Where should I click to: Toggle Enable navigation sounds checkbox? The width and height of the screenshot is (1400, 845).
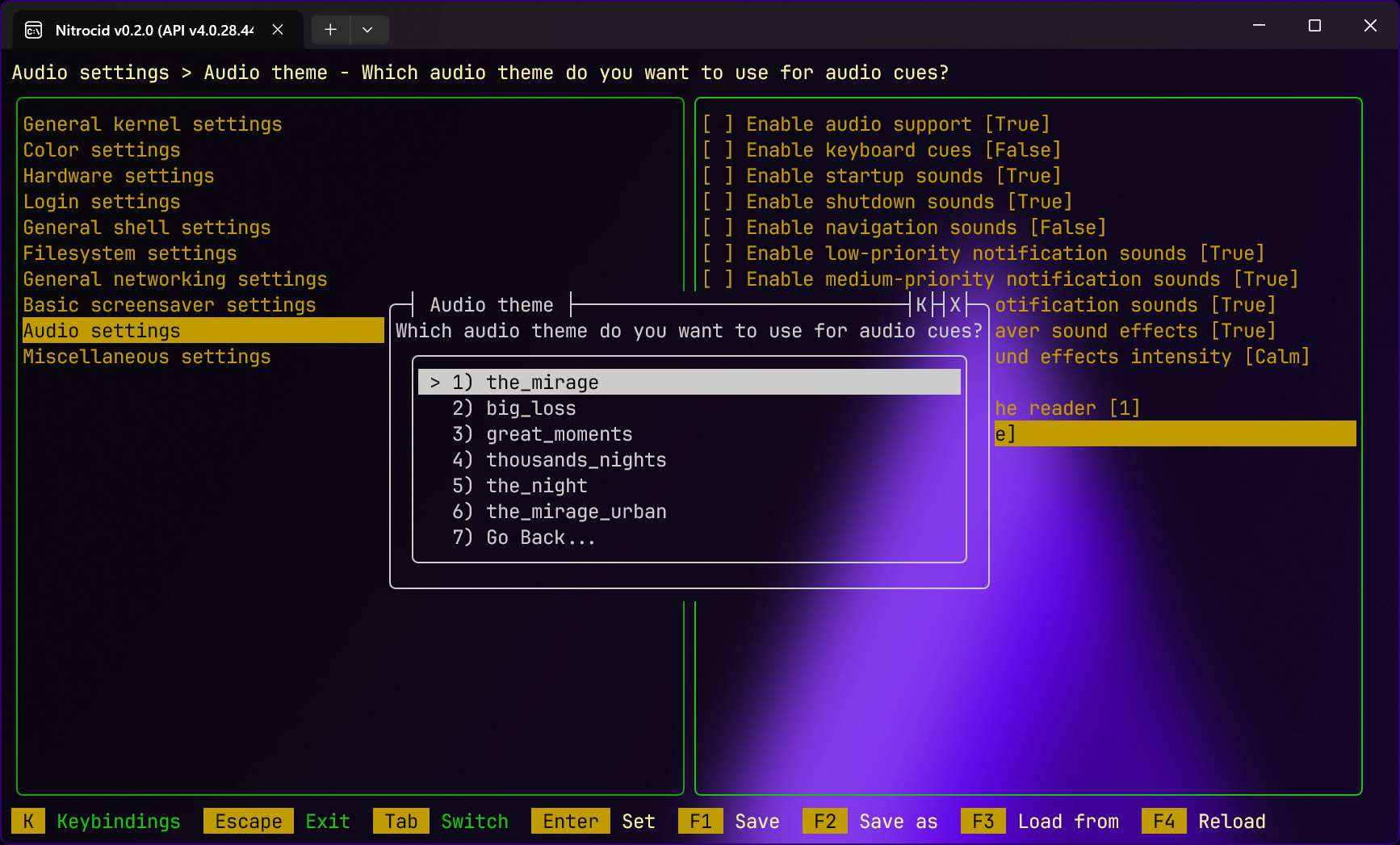click(x=718, y=228)
